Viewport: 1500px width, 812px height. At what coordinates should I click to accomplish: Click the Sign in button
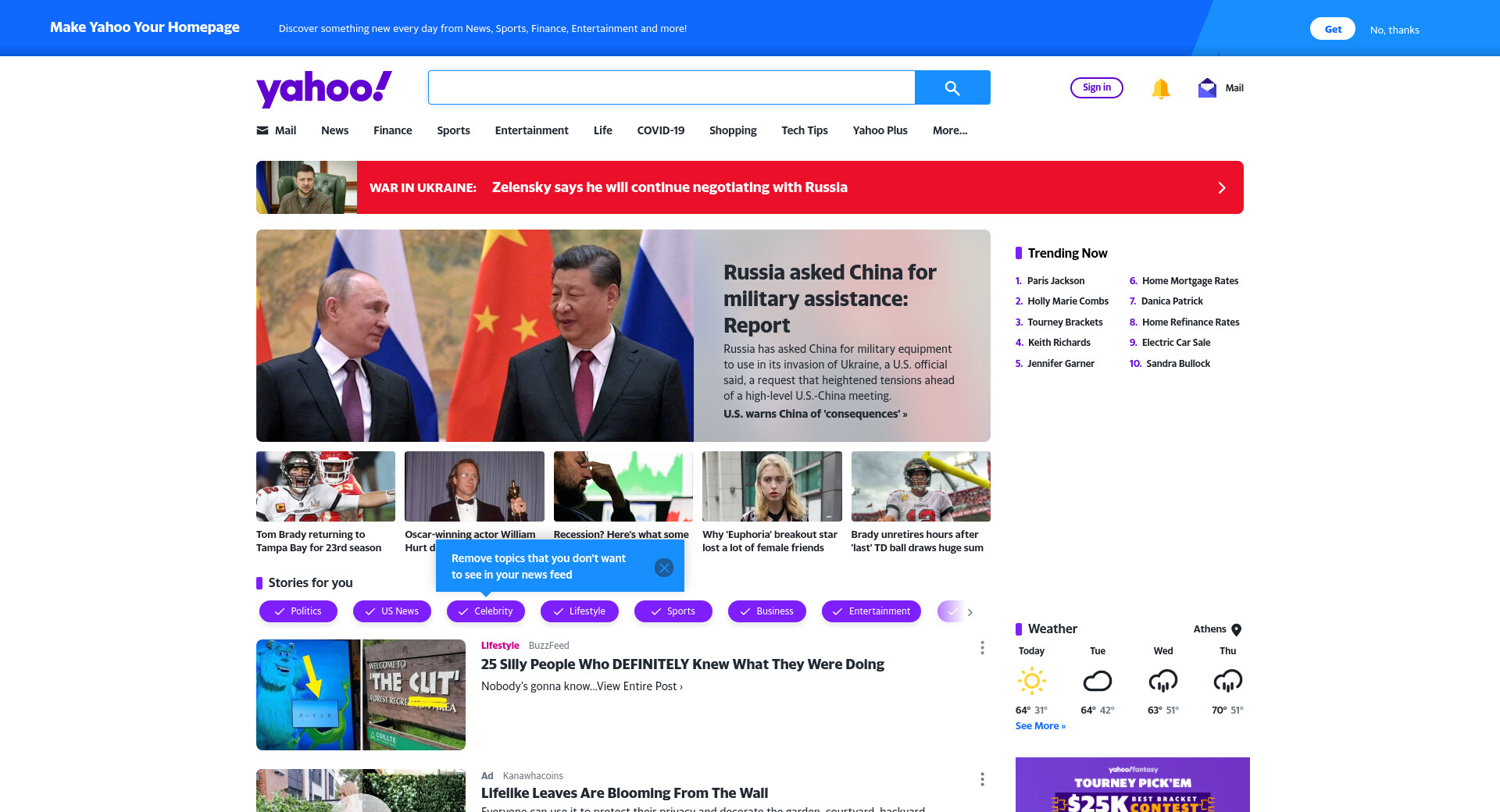(x=1097, y=87)
